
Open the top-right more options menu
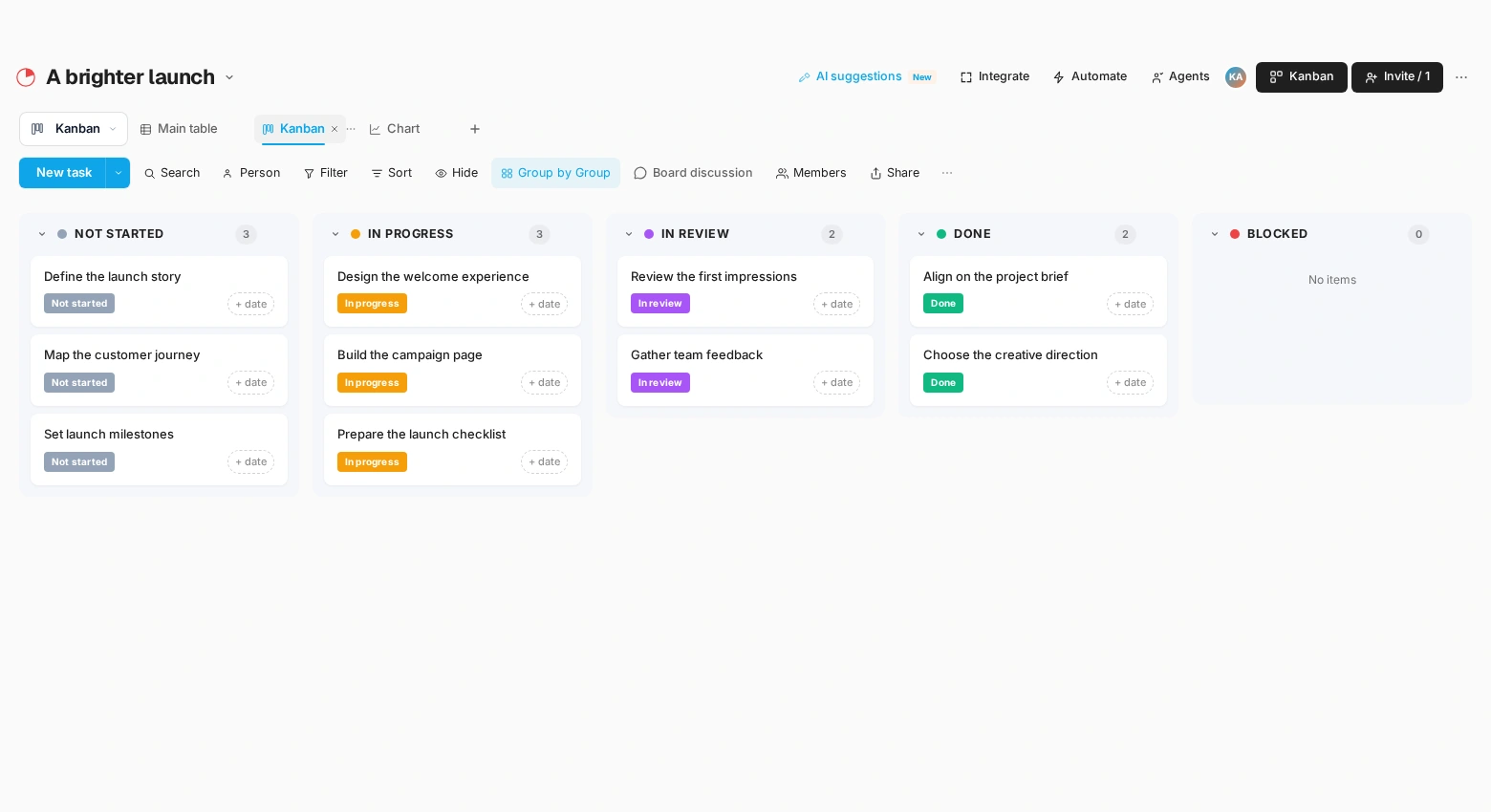coord(1461,77)
